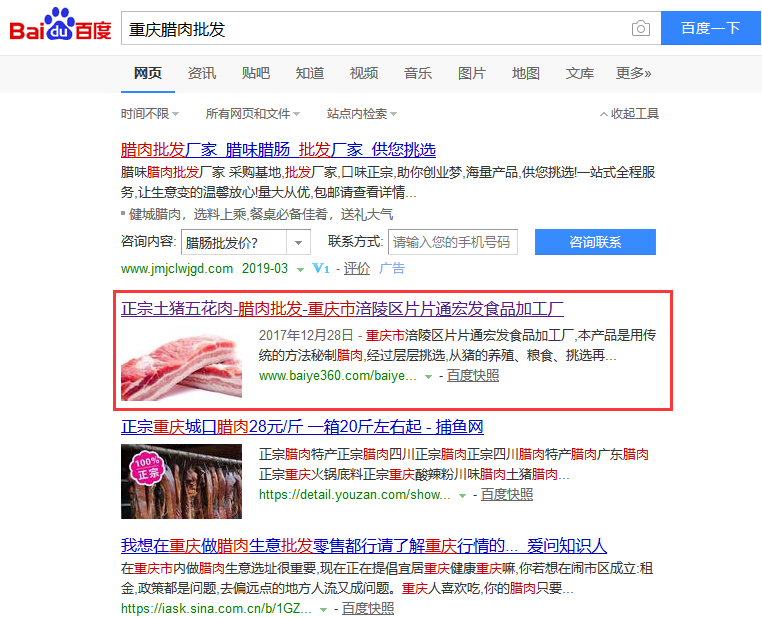762x617 pixels.
Task: Switch to the 视频 tab
Action: 364,73
